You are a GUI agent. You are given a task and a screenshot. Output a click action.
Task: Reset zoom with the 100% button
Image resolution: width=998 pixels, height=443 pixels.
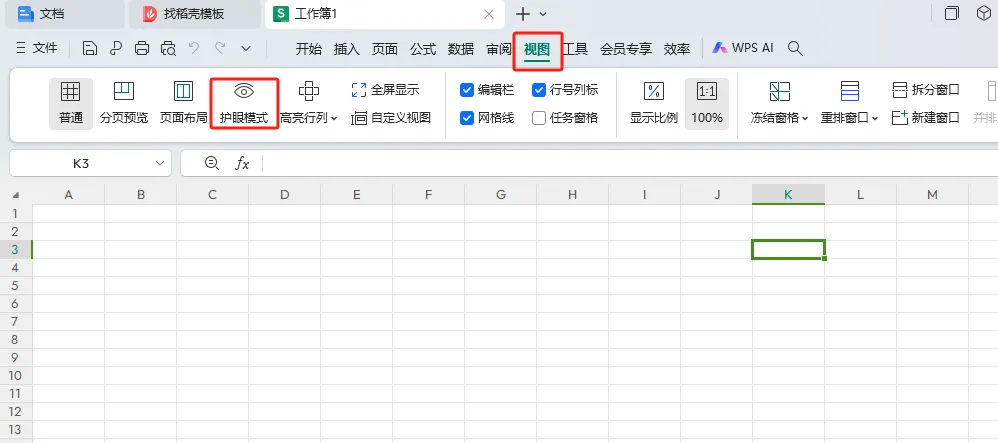pos(707,104)
